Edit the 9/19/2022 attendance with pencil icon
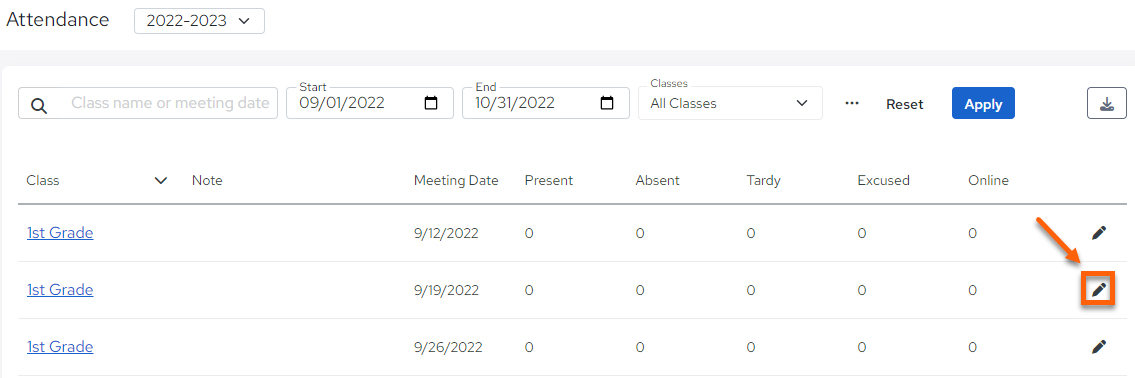The image size is (1135, 378). [1099, 290]
